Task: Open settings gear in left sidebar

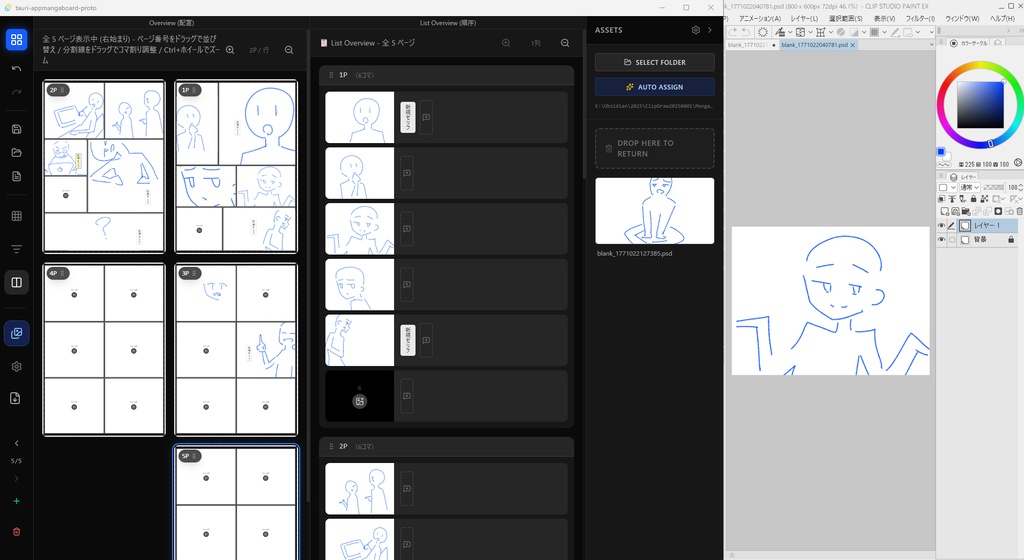Action: point(16,367)
